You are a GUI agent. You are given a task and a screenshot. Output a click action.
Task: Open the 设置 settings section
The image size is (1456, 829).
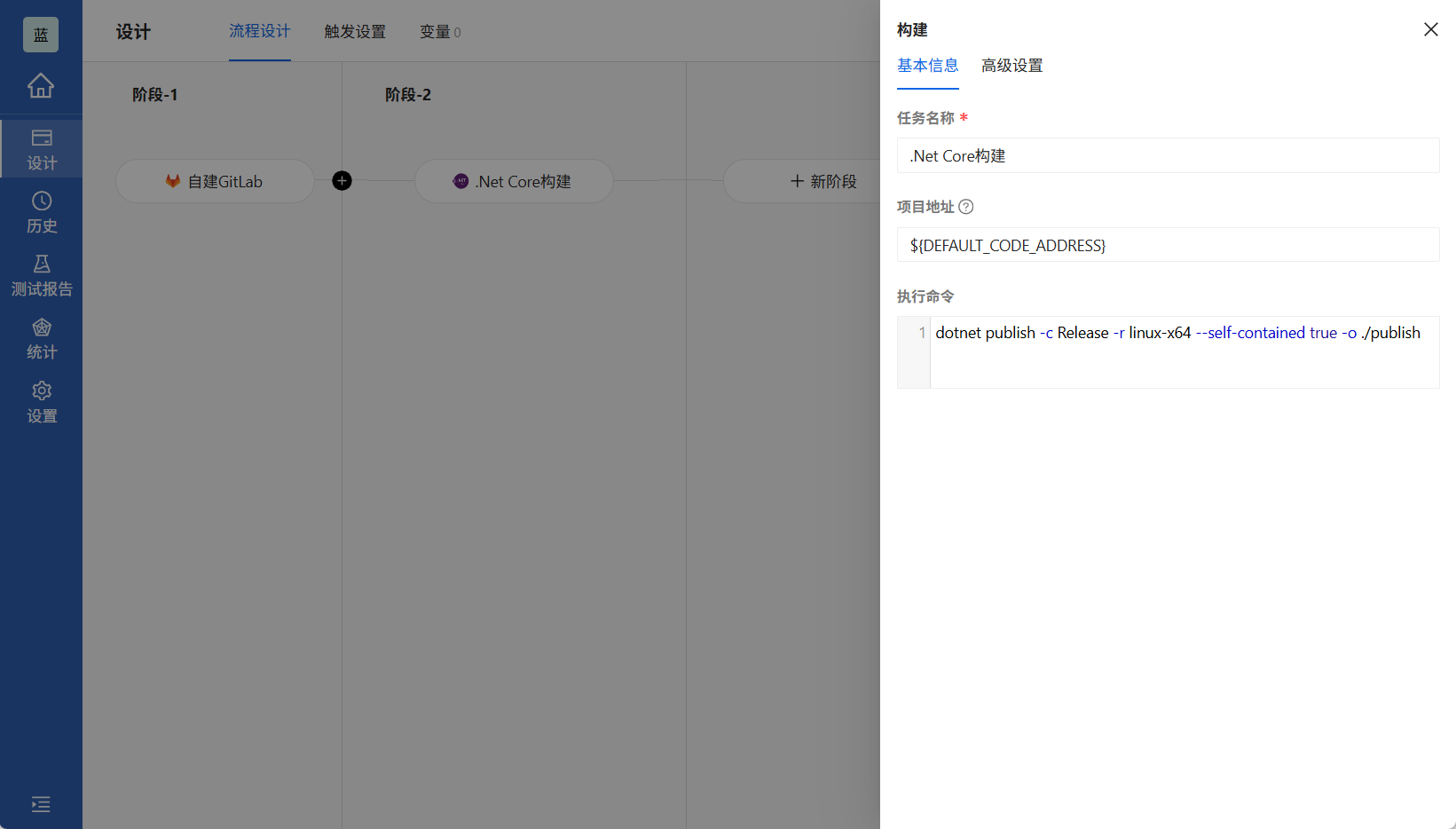coord(41,401)
